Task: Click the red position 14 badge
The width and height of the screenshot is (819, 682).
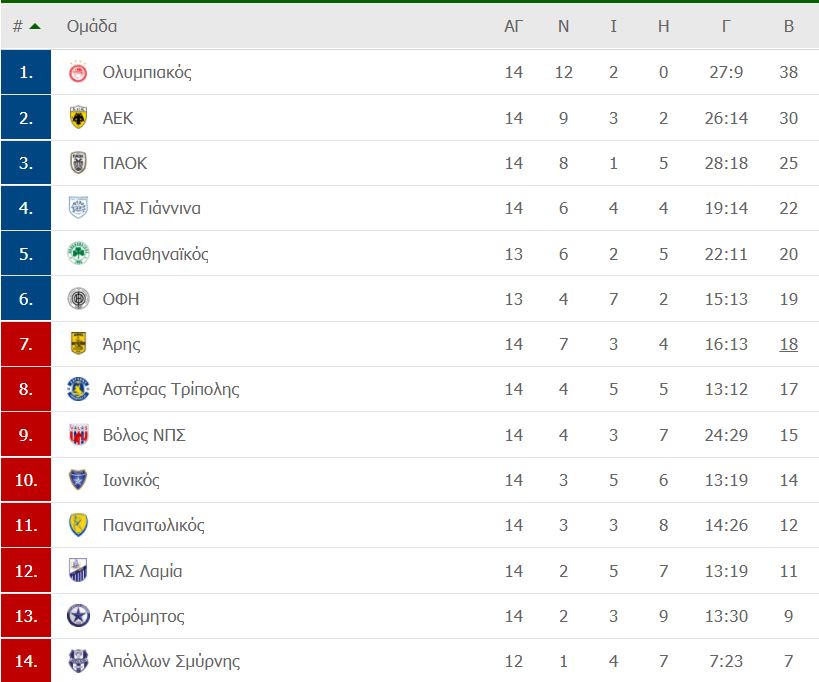Action: [x=26, y=661]
